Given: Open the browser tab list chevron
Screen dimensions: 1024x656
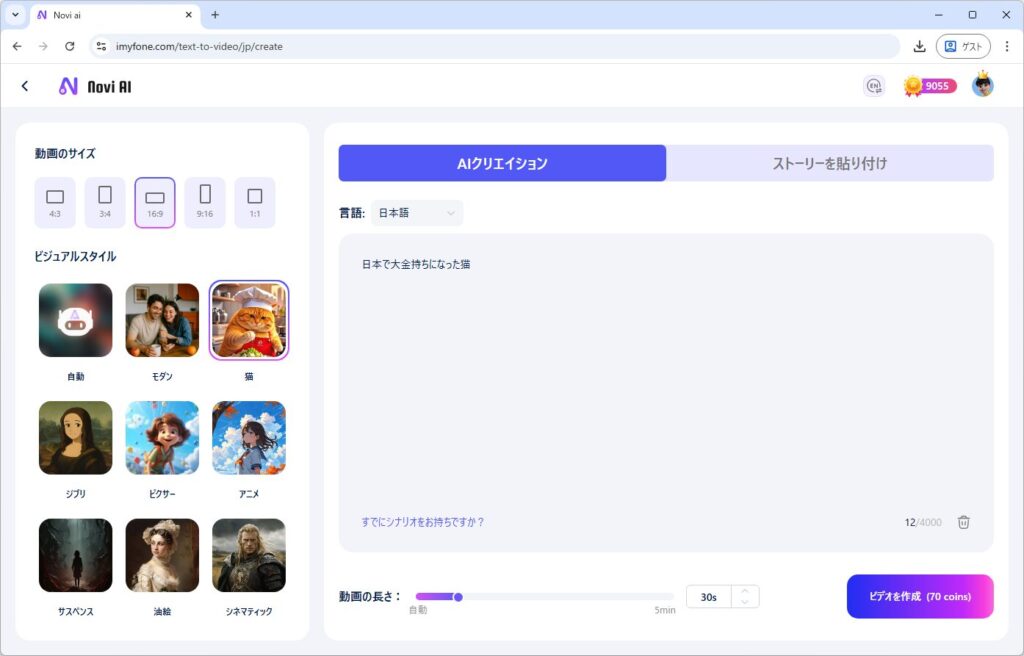Looking at the screenshot, I should click(15, 15).
